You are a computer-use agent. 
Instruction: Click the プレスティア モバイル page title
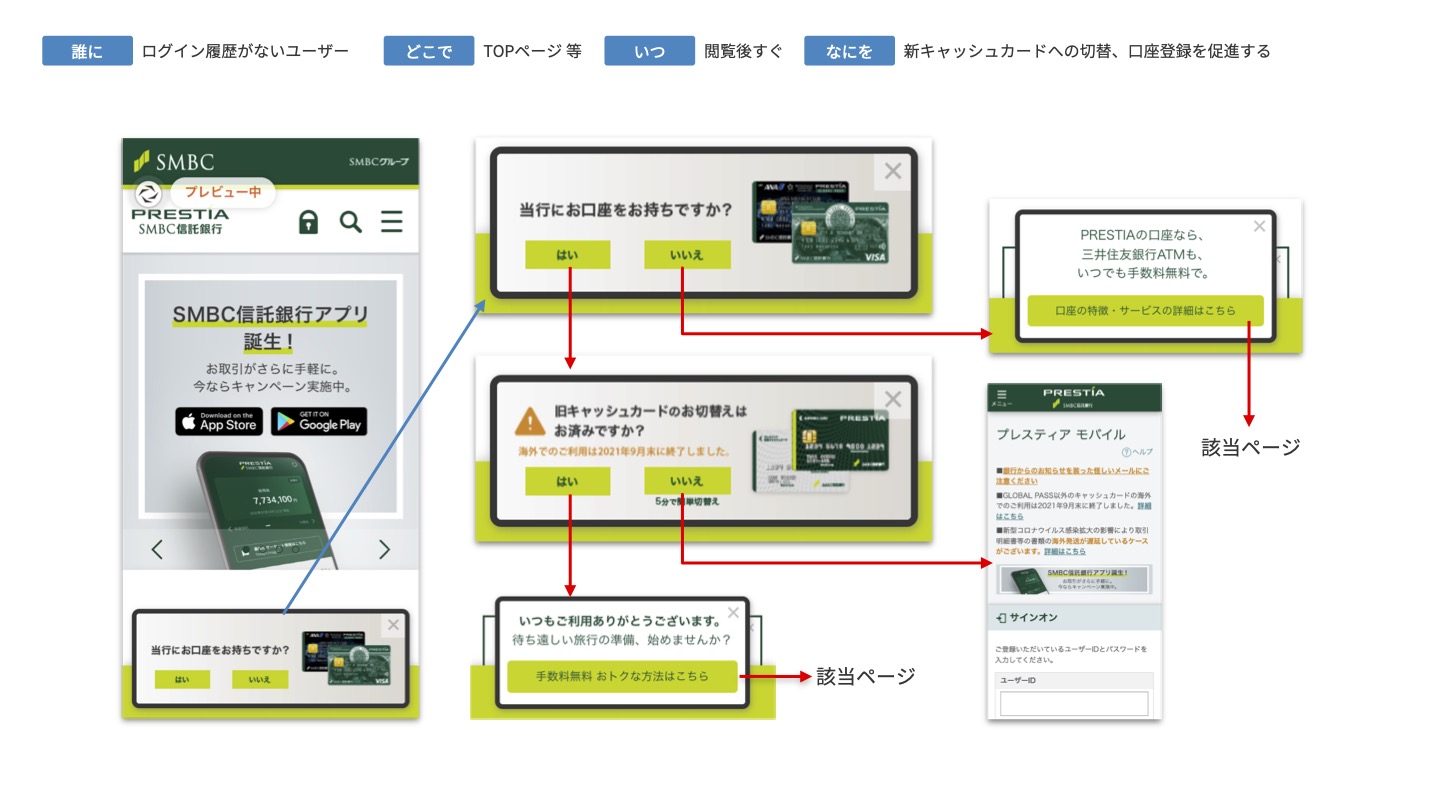tap(1061, 434)
